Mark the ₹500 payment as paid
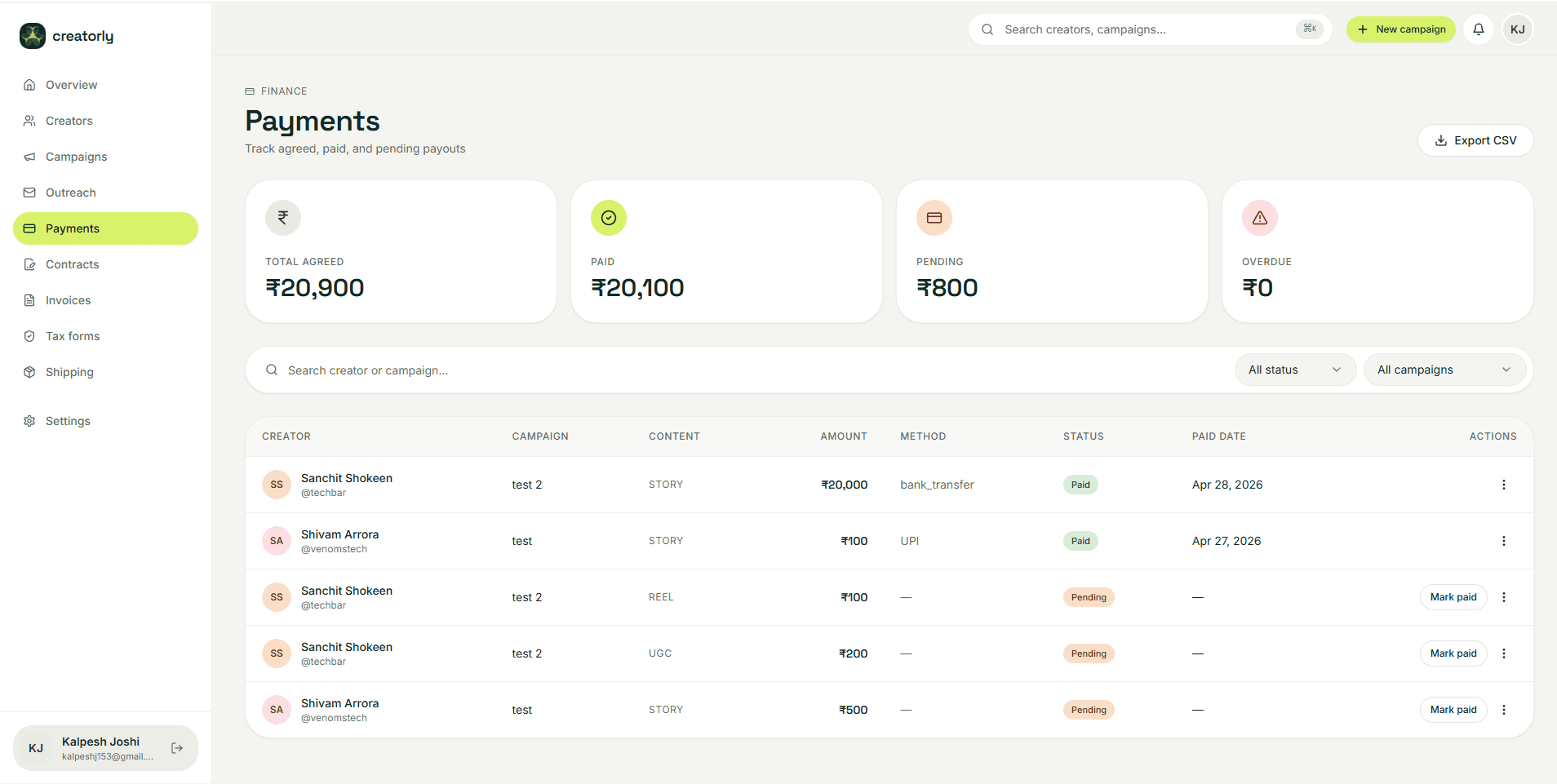Screen dimensions: 1557x784 point(1453,710)
